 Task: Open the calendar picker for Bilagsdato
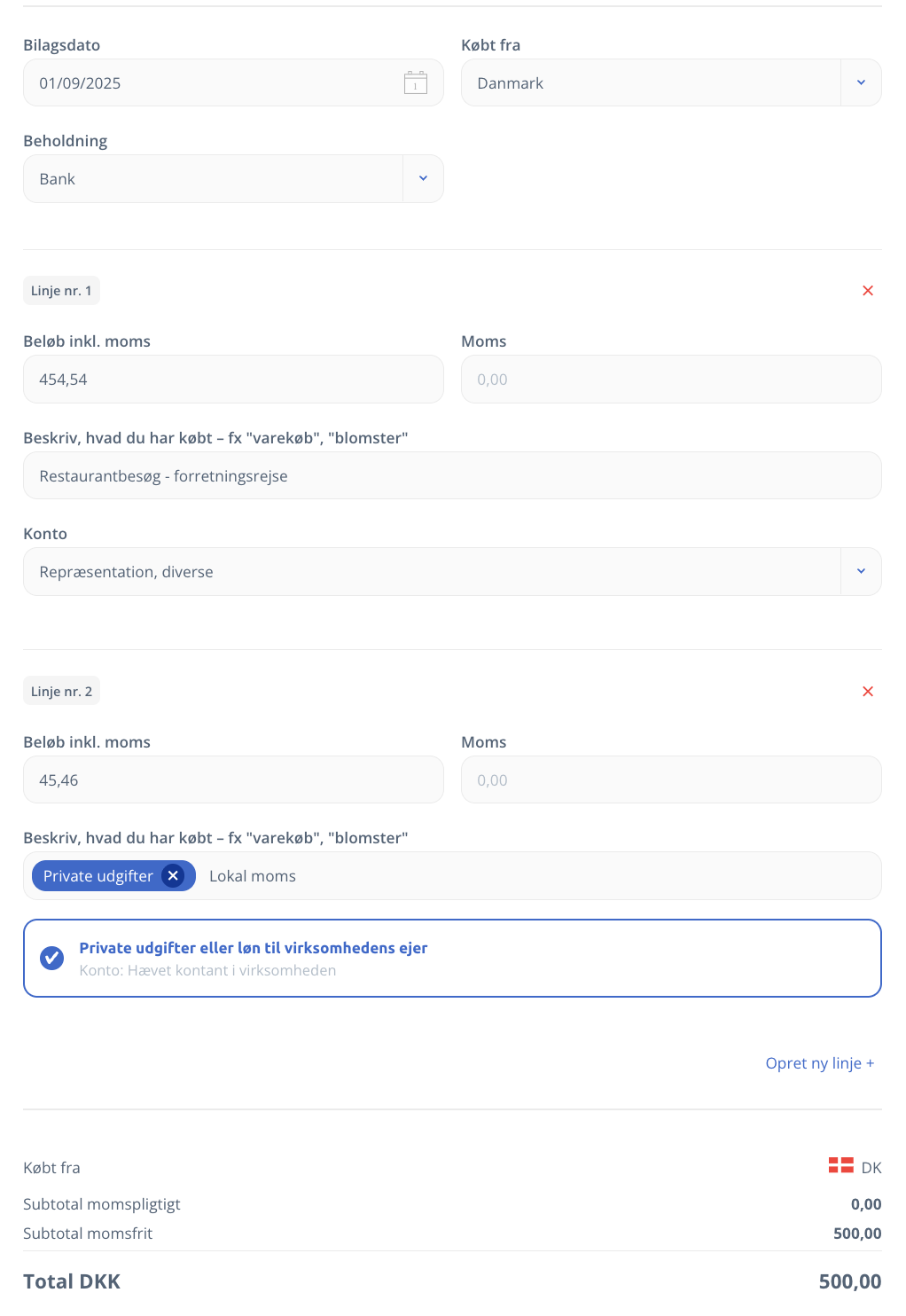(x=416, y=82)
